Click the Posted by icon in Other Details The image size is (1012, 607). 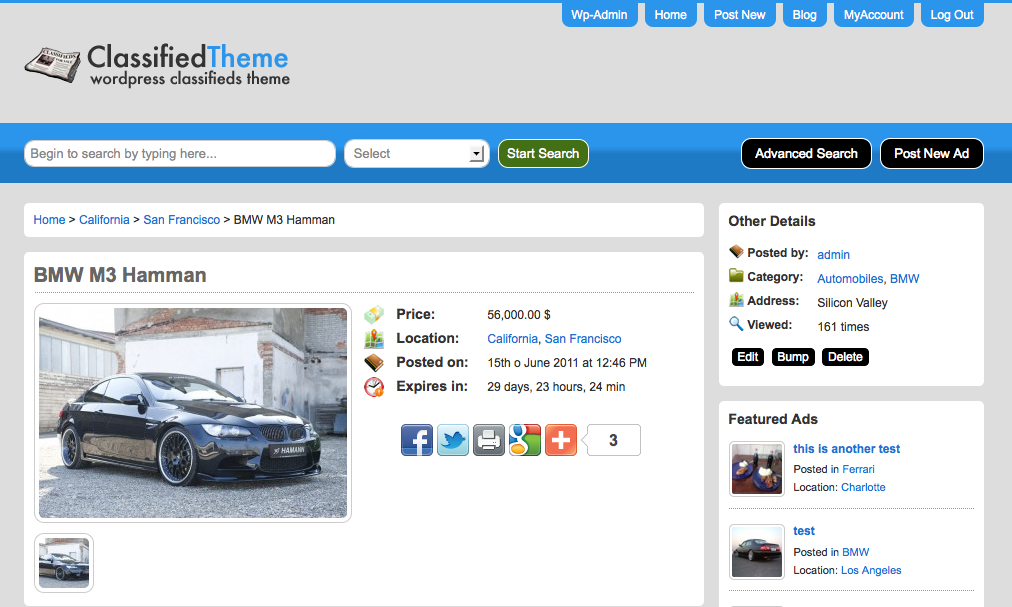click(736, 252)
